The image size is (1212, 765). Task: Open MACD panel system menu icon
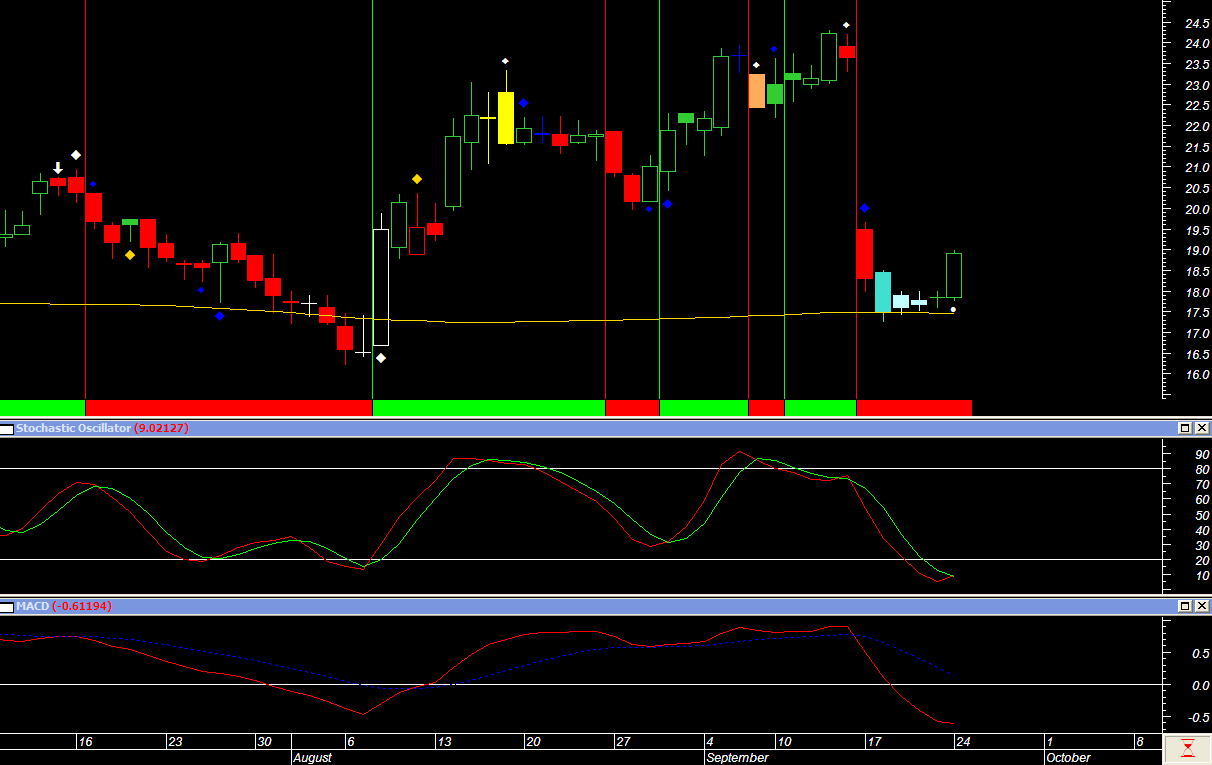click(x=7, y=606)
